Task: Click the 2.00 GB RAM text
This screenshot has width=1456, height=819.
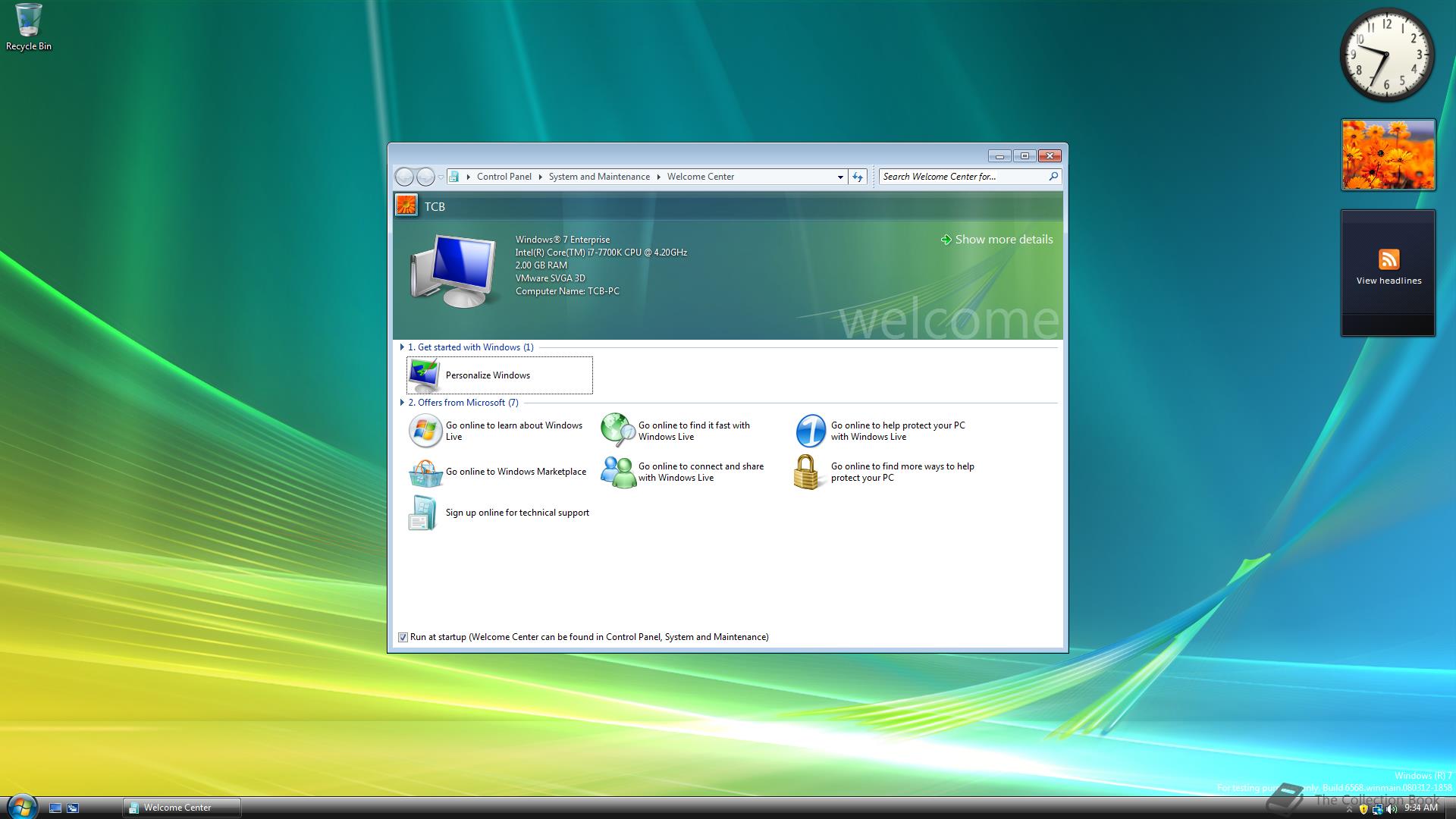Action: pos(541,265)
